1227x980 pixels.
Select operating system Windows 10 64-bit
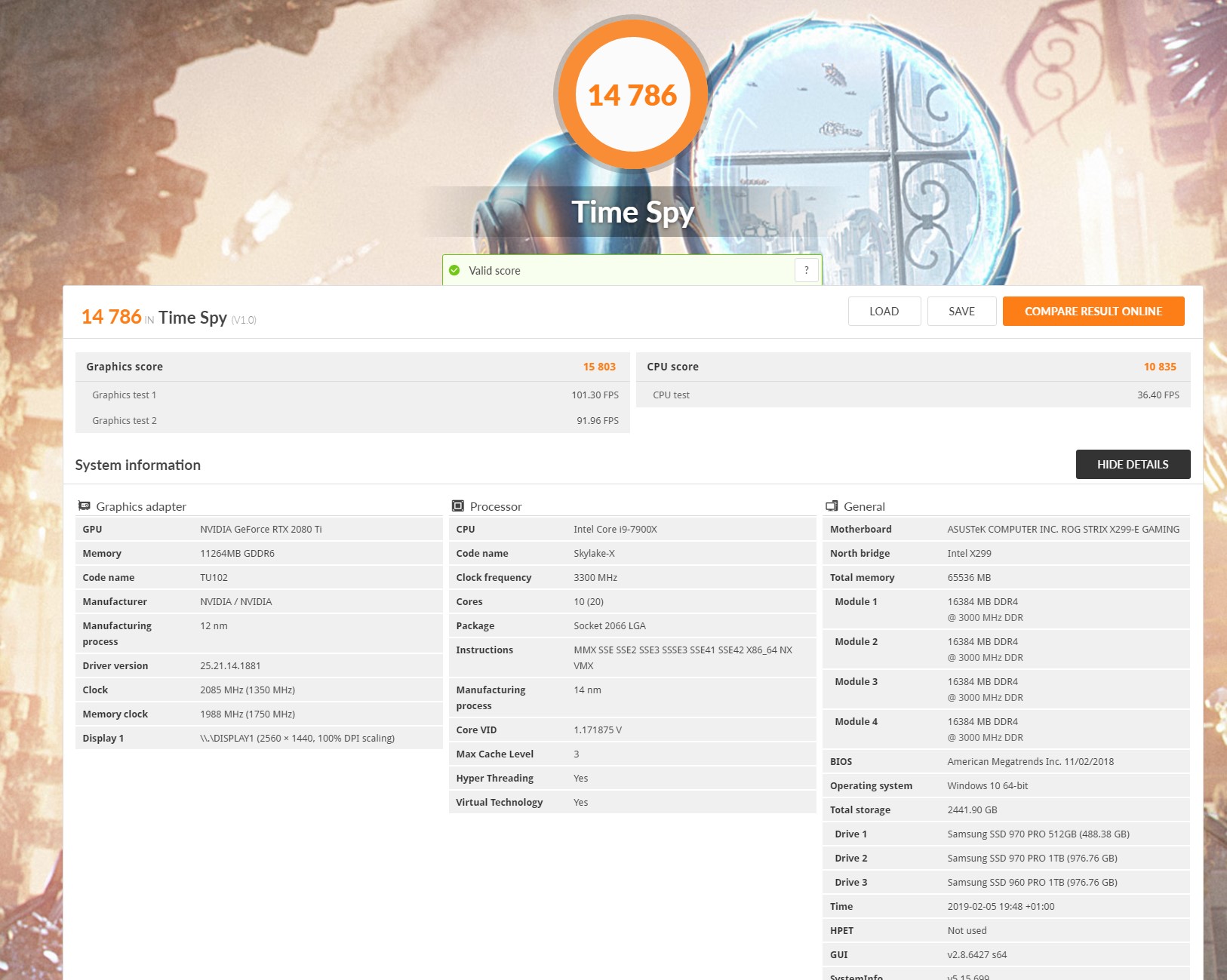click(x=988, y=786)
